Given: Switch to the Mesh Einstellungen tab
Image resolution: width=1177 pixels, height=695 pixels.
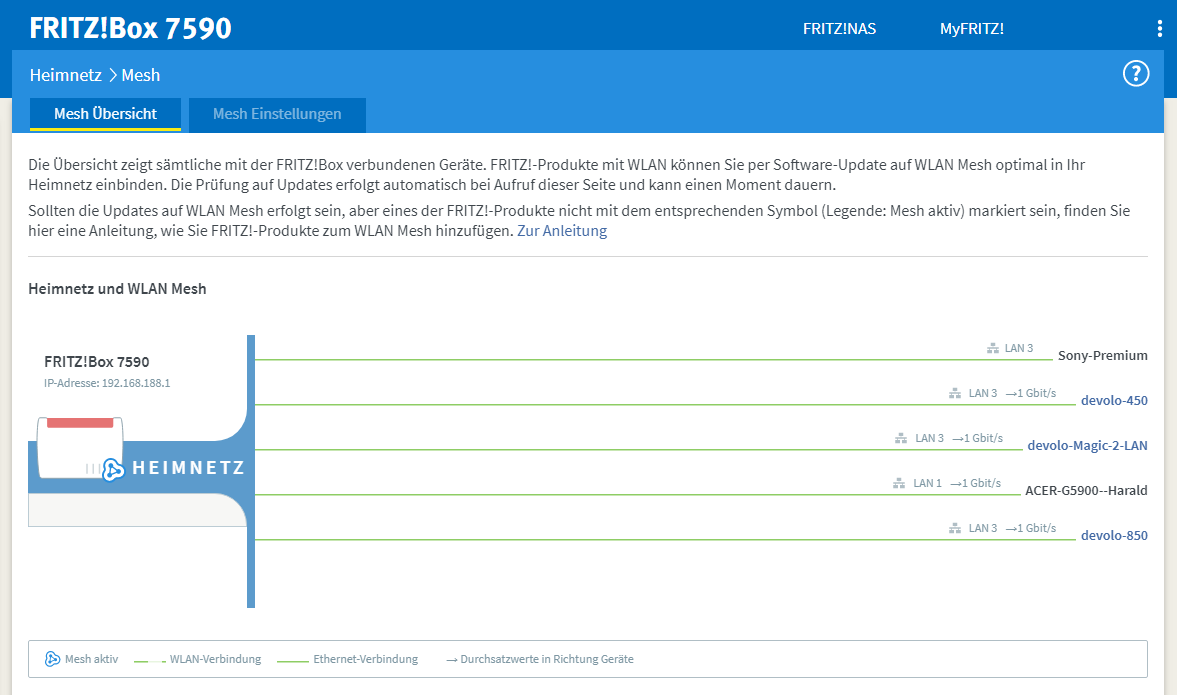Looking at the screenshot, I should click(277, 114).
